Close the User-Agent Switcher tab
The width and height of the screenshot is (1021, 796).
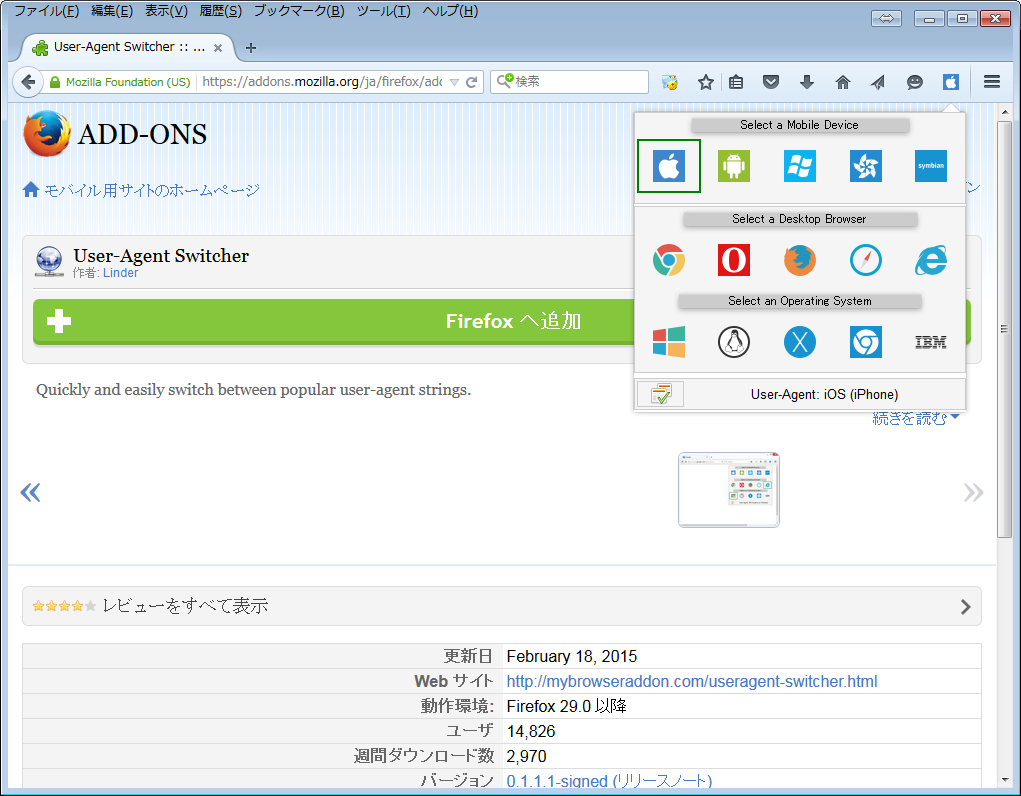218,48
